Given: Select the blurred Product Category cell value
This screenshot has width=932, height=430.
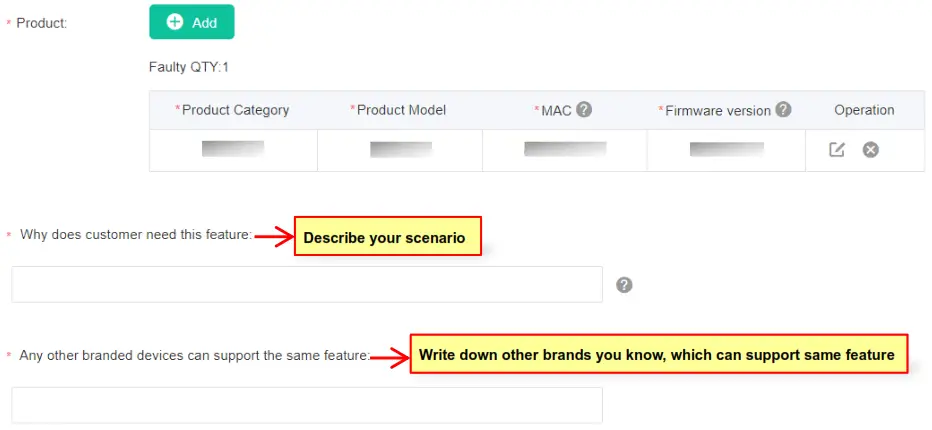Looking at the screenshot, I should (233, 149).
